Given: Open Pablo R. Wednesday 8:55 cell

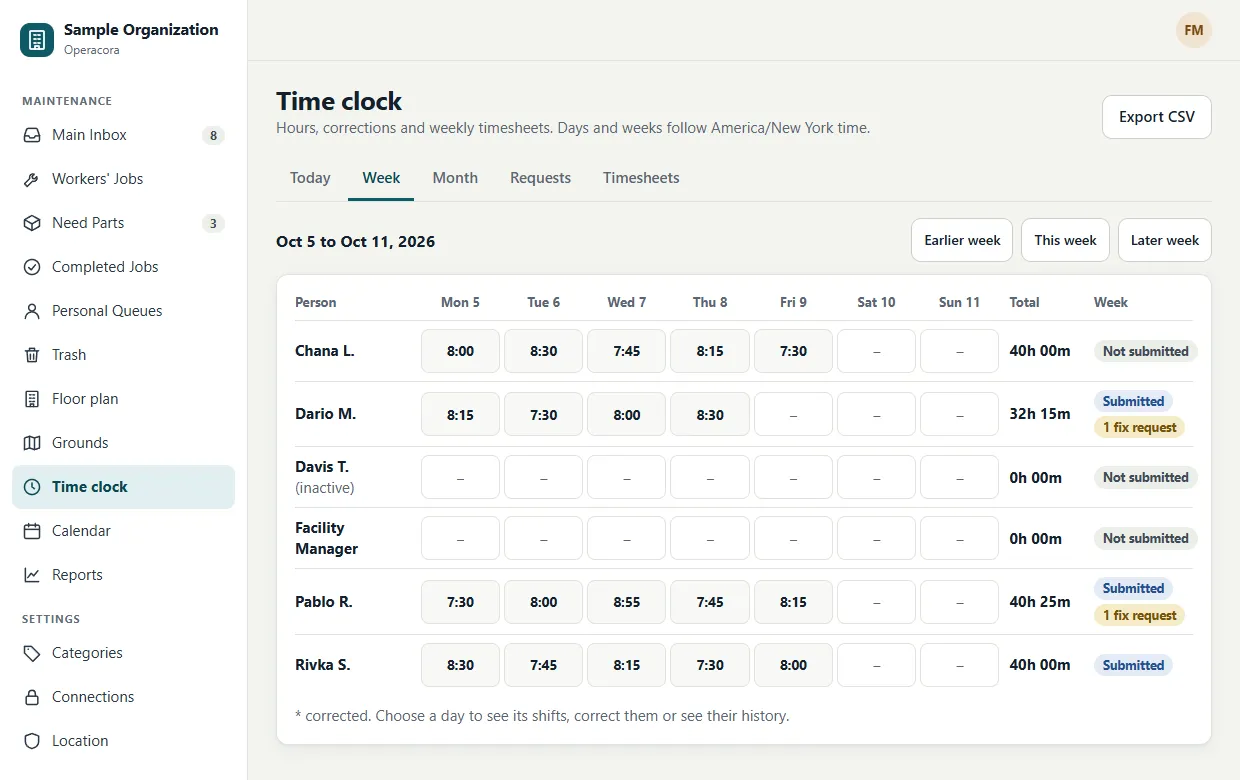Looking at the screenshot, I should pos(627,602).
